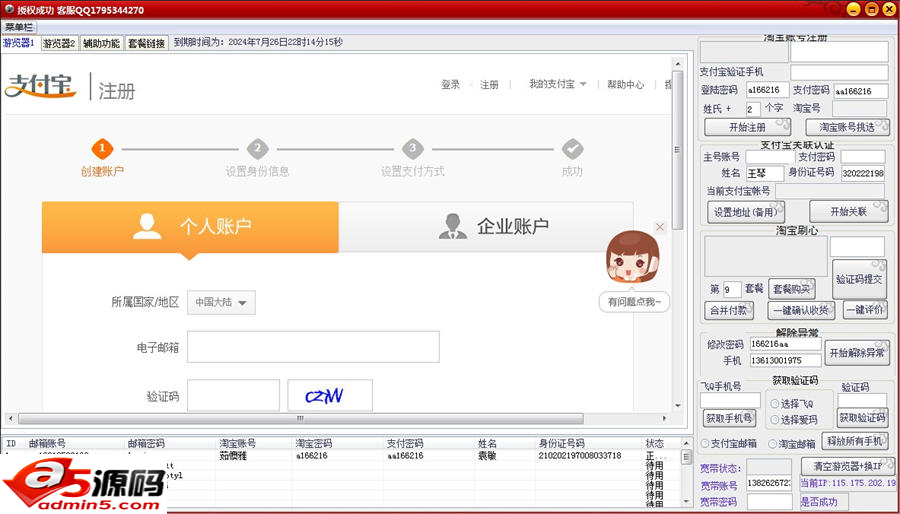
Task: Focus the 手机 field showing 13613001975
Action: pyautogui.click(x=785, y=361)
